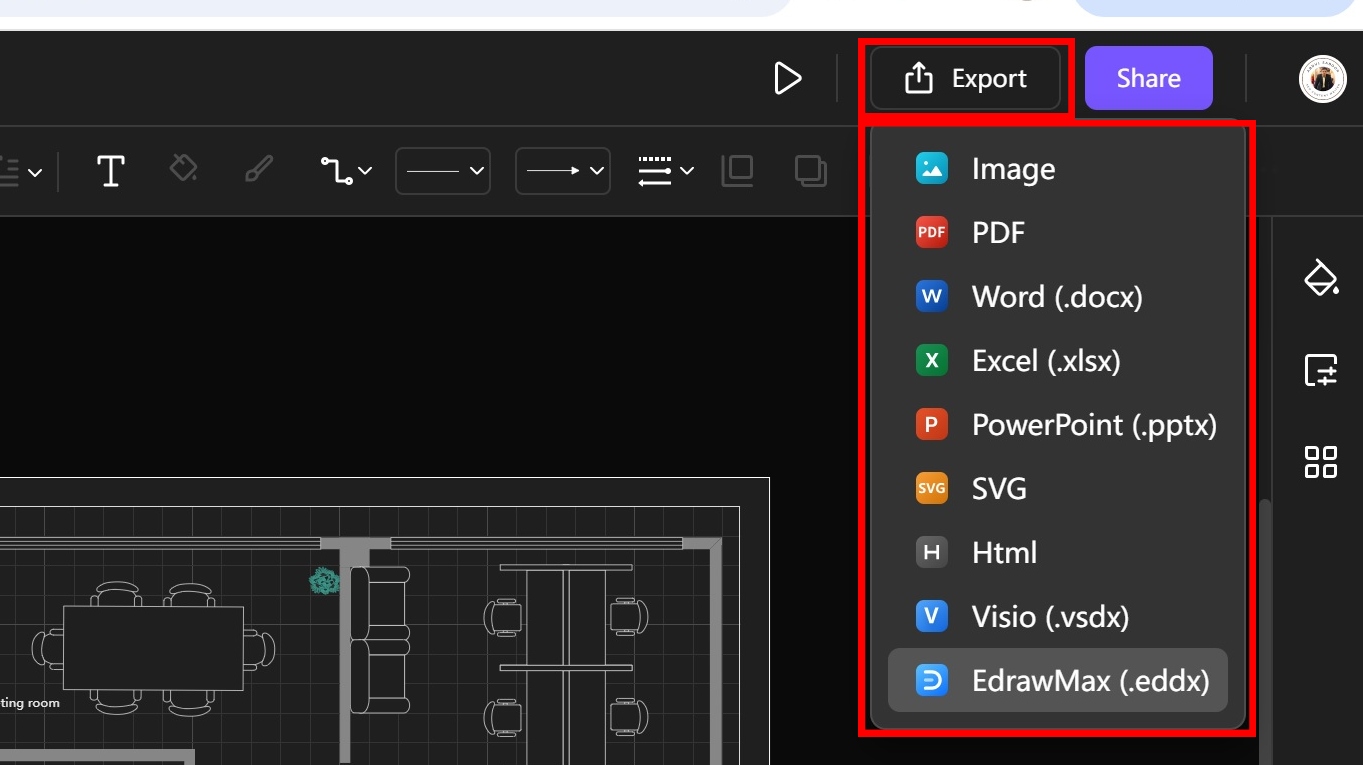Expand the connector type dropdown arrow
This screenshot has height=765, width=1363.
click(365, 171)
